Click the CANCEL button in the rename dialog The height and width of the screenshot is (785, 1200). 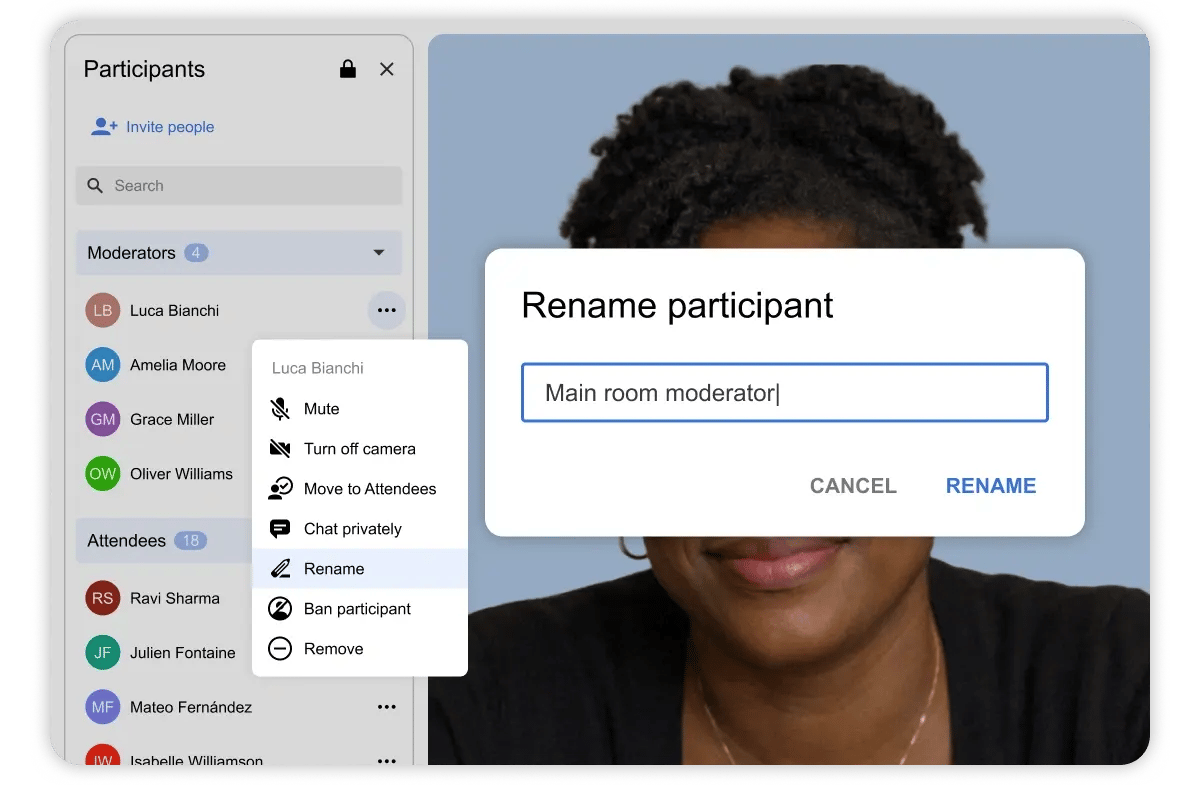pos(852,486)
